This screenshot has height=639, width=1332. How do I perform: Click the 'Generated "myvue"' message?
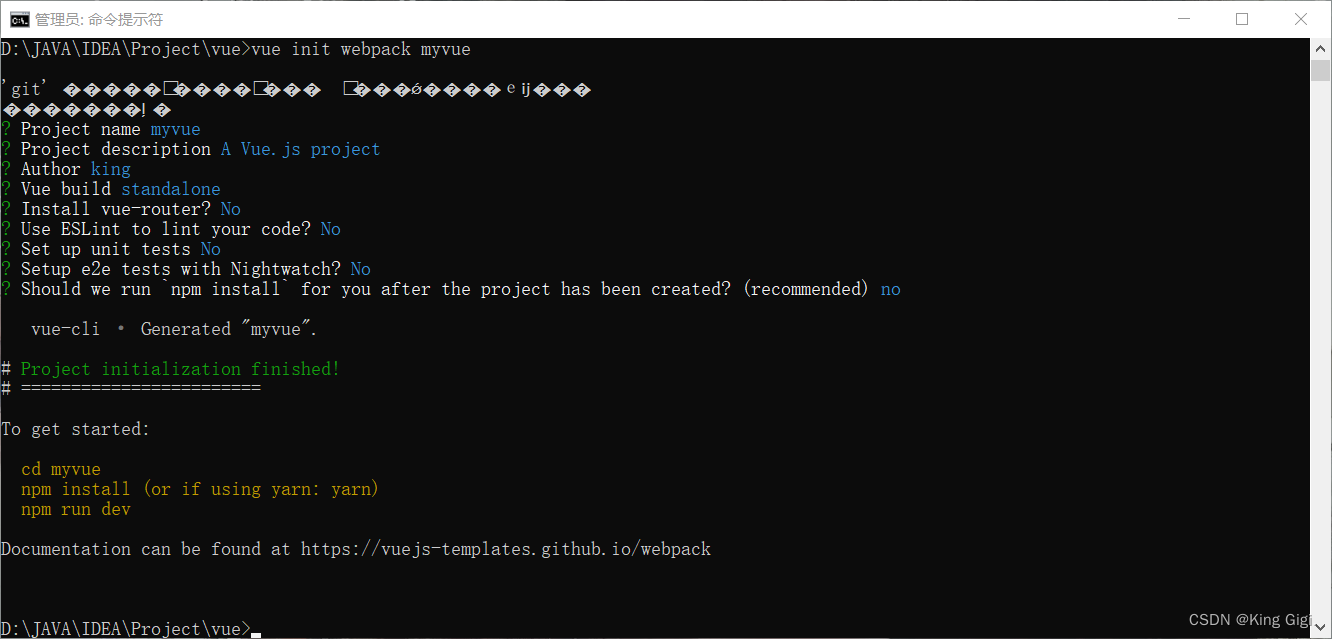point(229,329)
